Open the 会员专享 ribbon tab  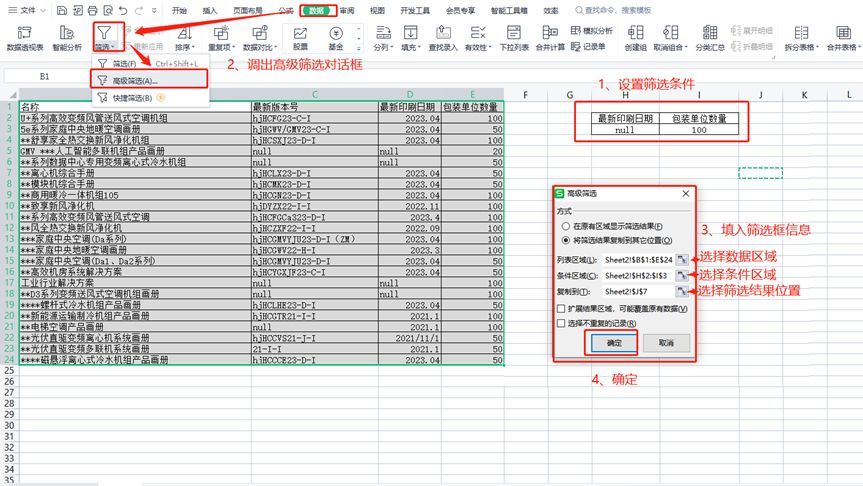point(460,10)
